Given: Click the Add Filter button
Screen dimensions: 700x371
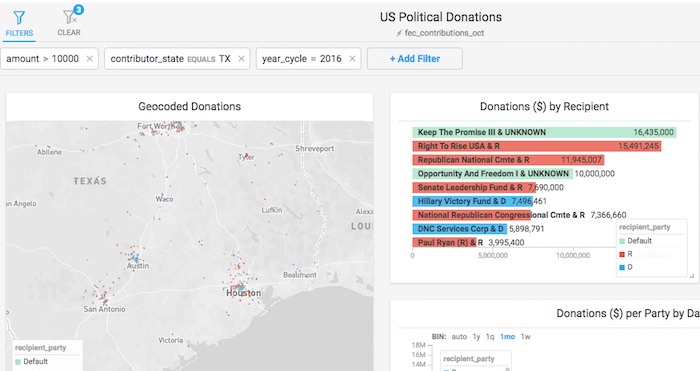Looking at the screenshot, I should coord(415,59).
